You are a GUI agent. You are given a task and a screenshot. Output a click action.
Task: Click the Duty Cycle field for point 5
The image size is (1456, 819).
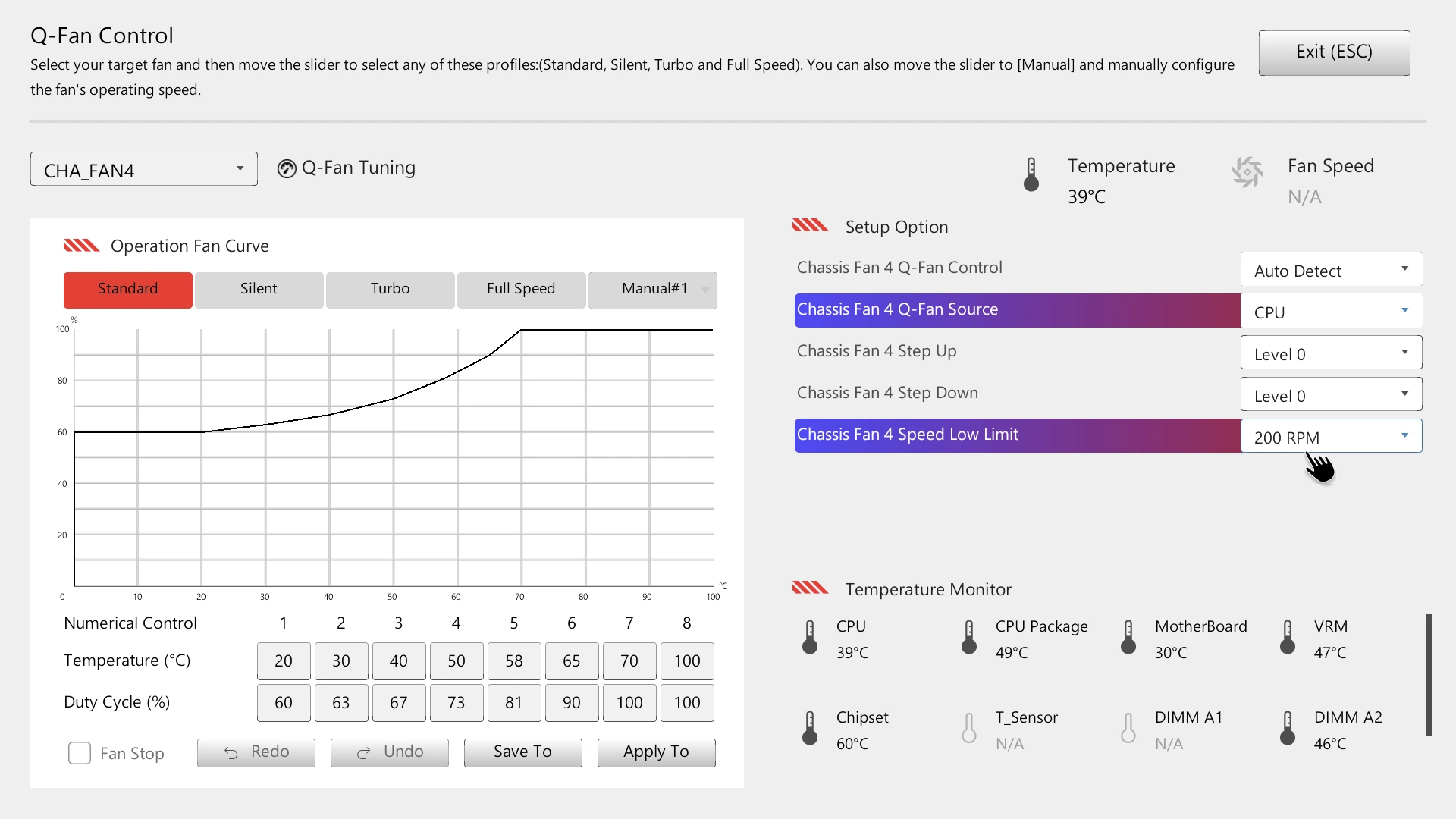tap(513, 703)
